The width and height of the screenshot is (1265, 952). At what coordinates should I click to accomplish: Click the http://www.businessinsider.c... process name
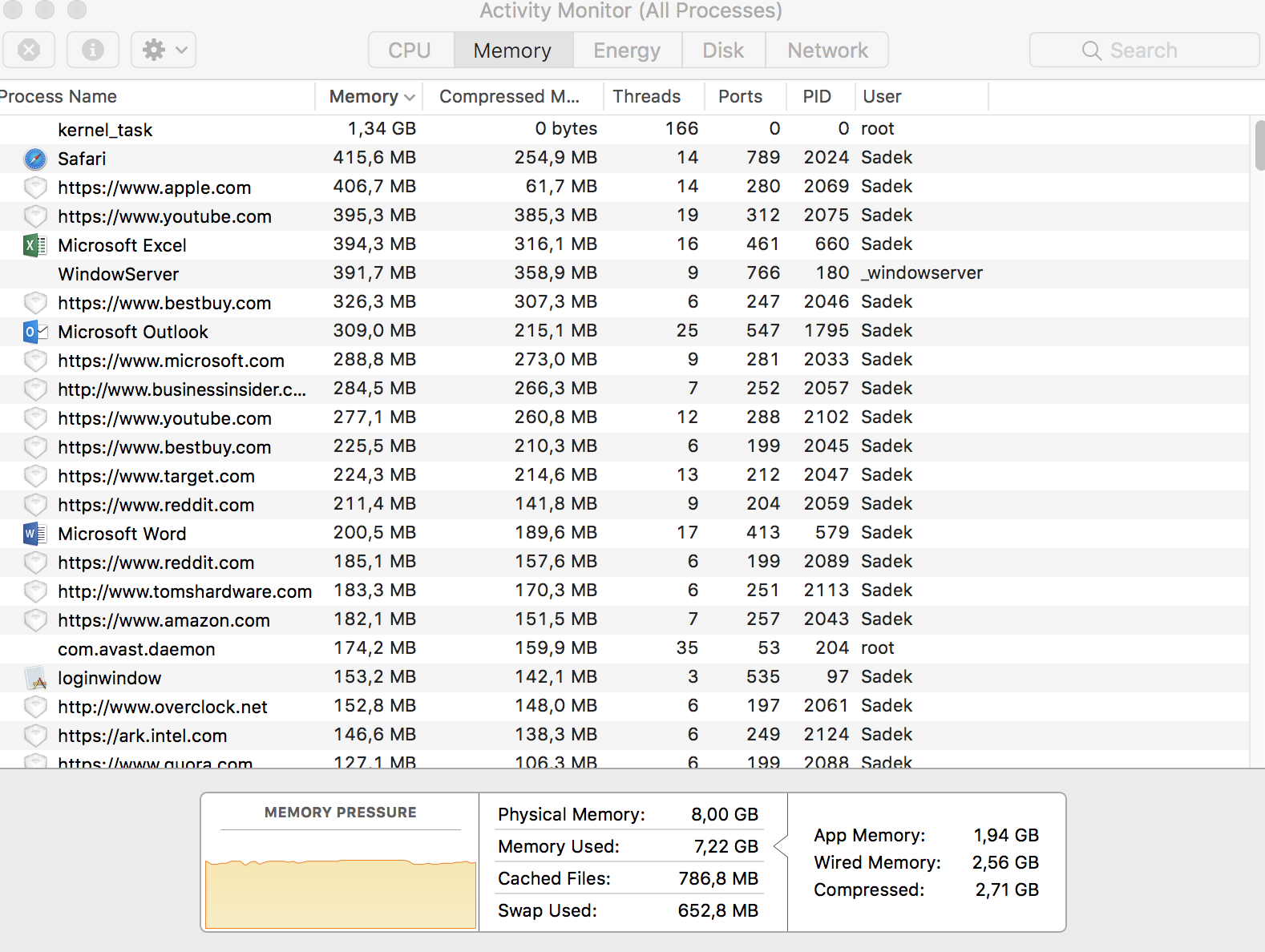pos(182,389)
